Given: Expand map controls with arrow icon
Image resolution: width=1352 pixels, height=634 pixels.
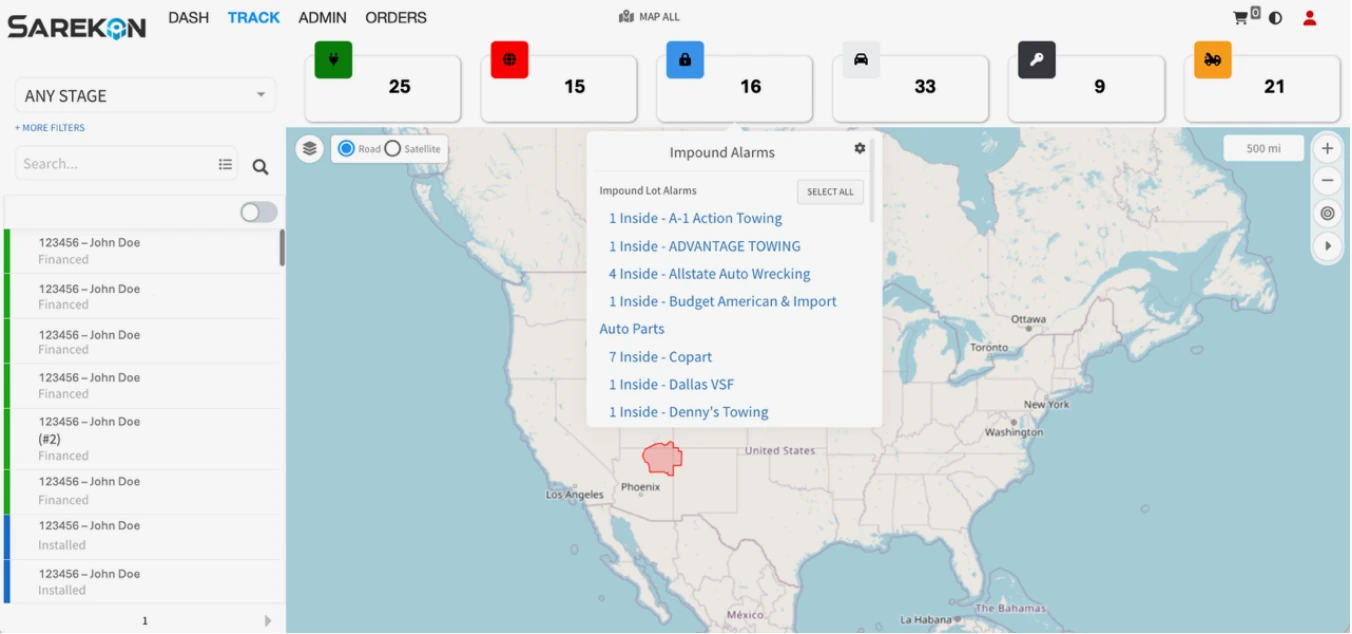Looking at the screenshot, I should point(1327,245).
